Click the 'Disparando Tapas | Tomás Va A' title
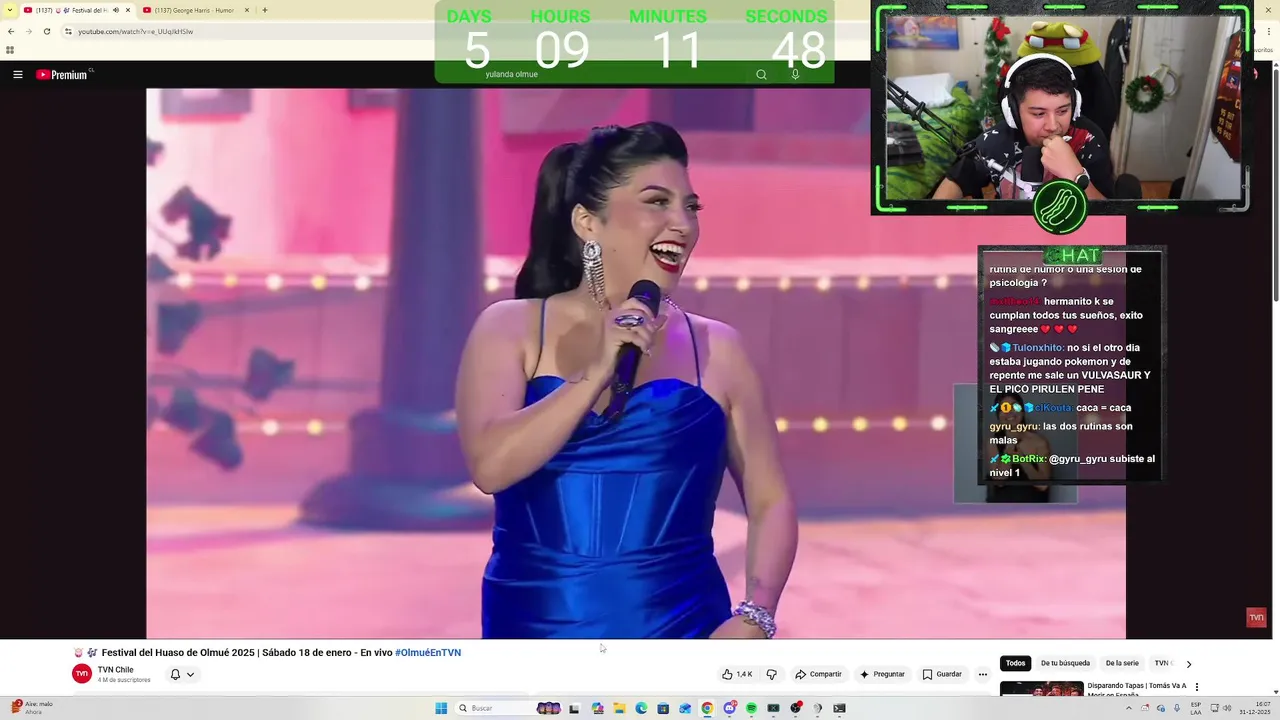Image resolution: width=1280 pixels, height=720 pixels. click(x=1137, y=686)
